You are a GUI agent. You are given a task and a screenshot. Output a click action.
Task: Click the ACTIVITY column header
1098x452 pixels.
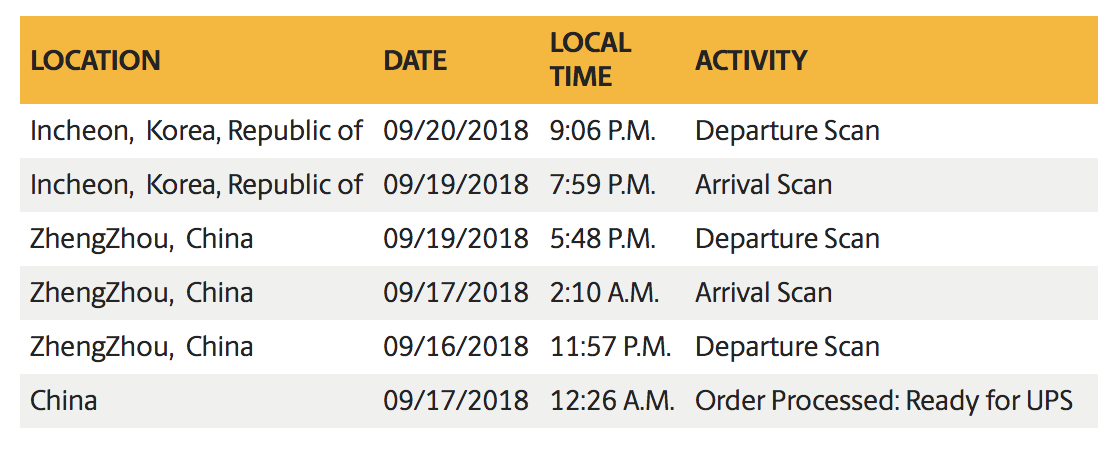click(751, 60)
